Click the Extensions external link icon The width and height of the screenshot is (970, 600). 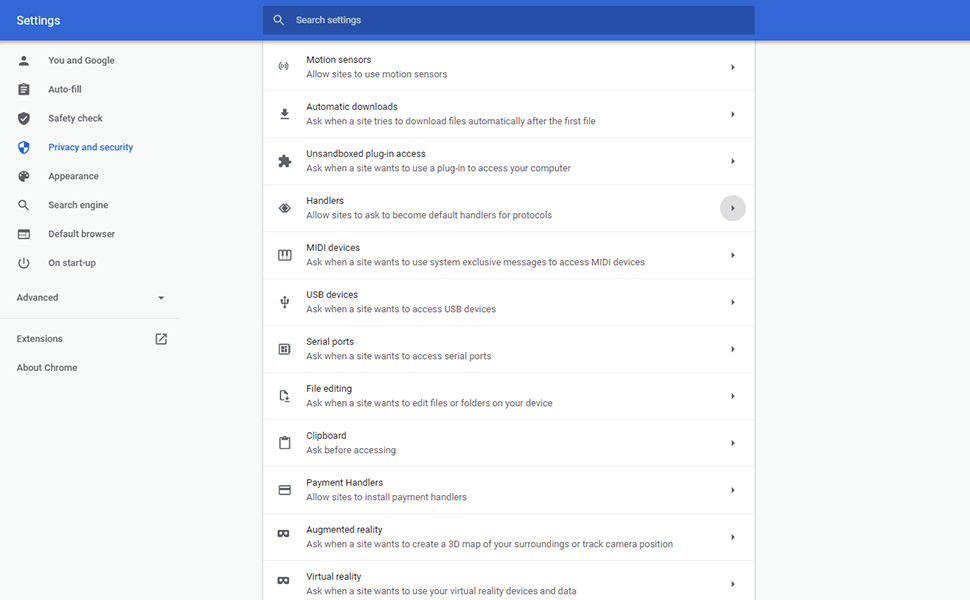click(161, 339)
